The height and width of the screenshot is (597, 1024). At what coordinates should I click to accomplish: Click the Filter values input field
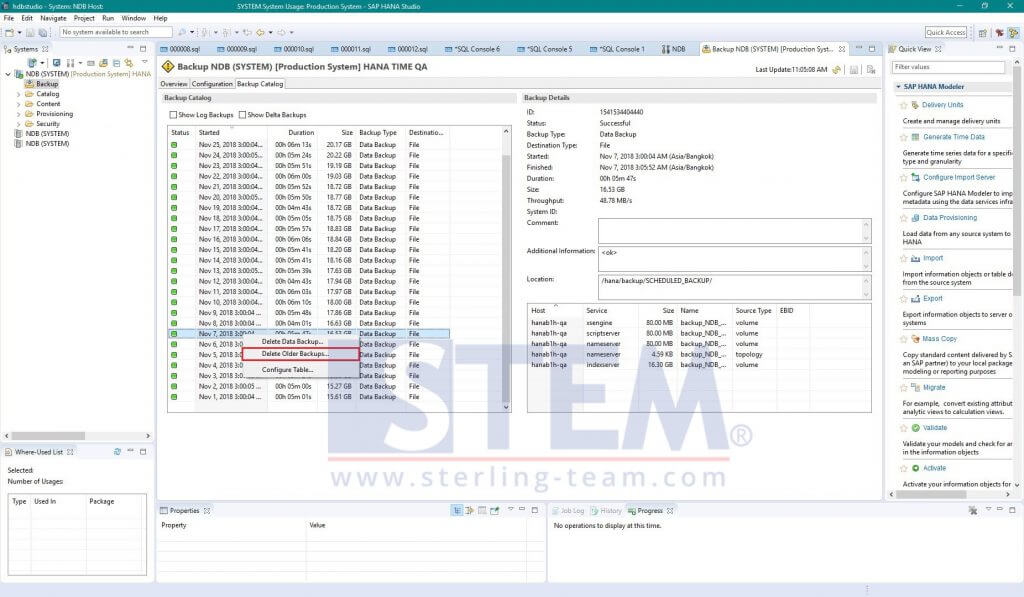[934, 67]
